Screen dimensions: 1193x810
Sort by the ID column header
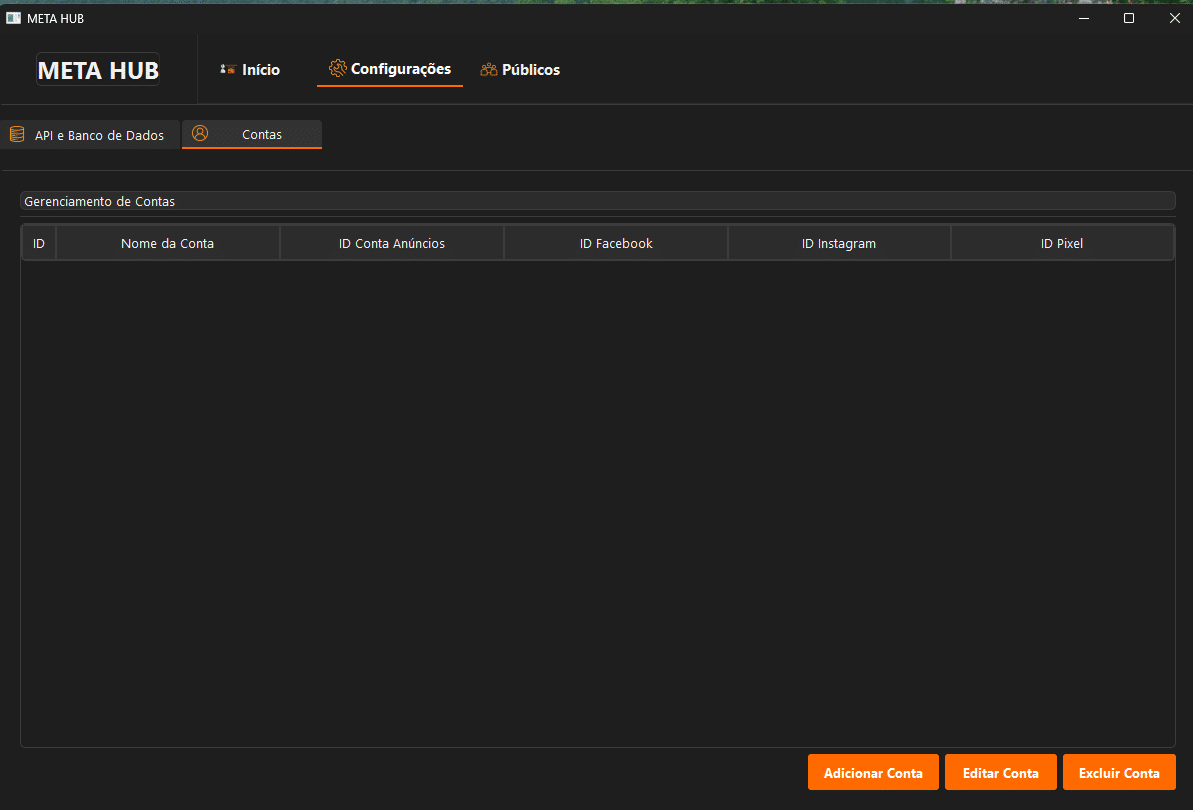coord(39,243)
